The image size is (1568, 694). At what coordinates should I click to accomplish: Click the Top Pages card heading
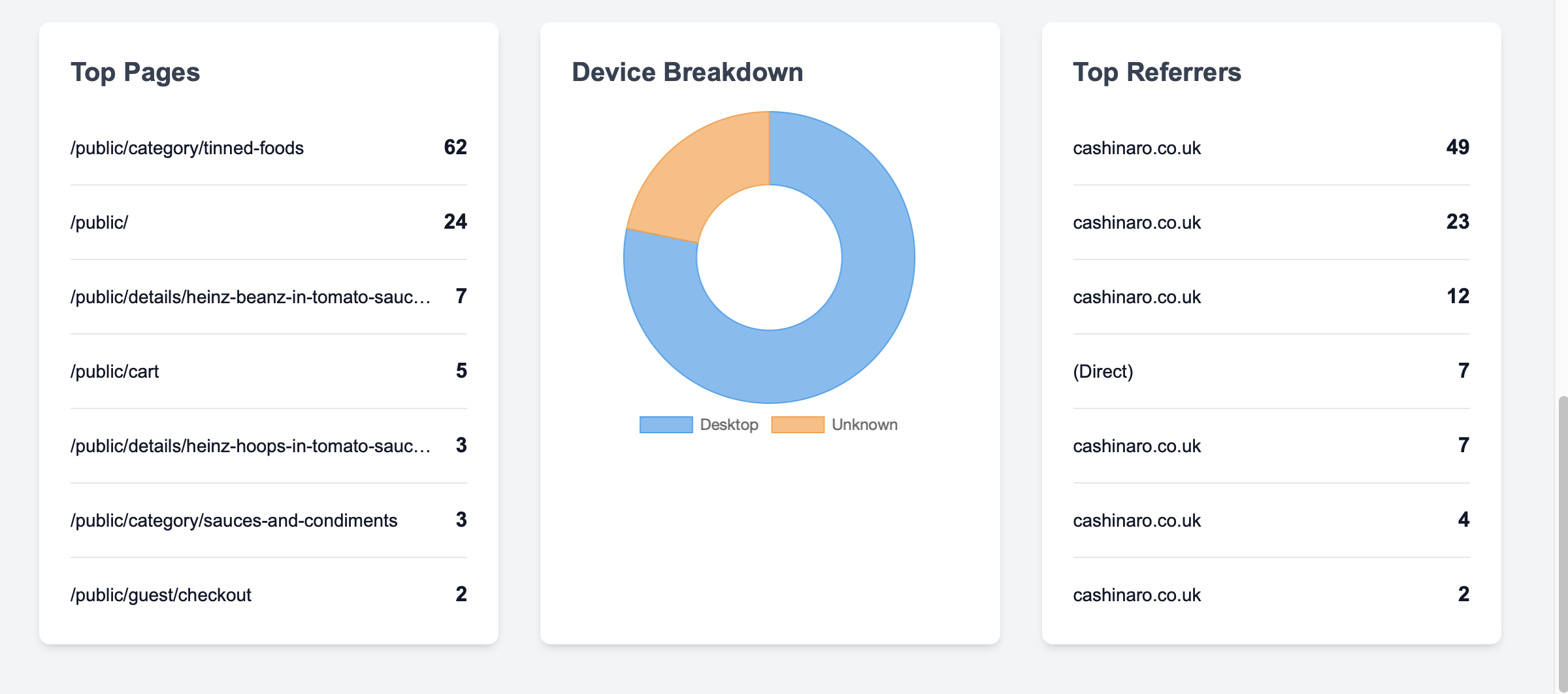pyautogui.click(x=135, y=72)
